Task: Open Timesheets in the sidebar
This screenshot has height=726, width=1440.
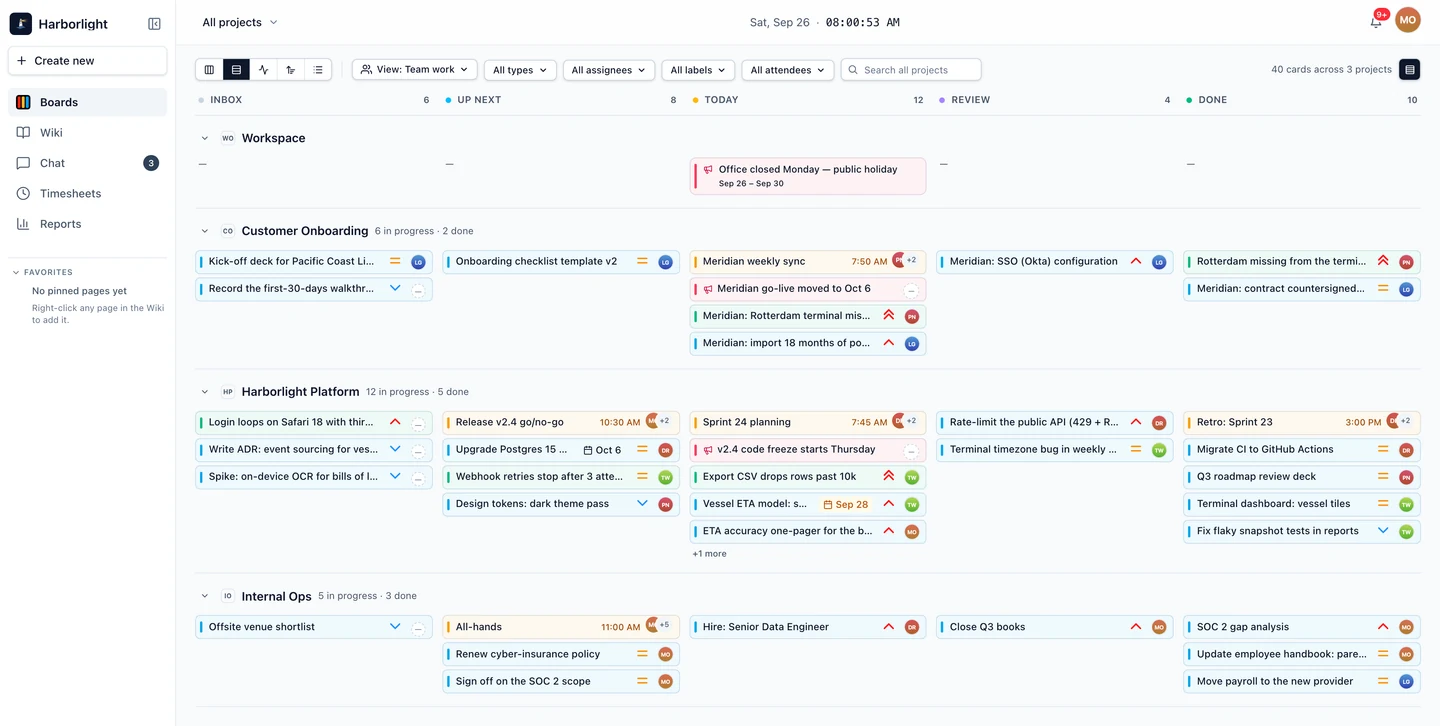Action: 88,193
